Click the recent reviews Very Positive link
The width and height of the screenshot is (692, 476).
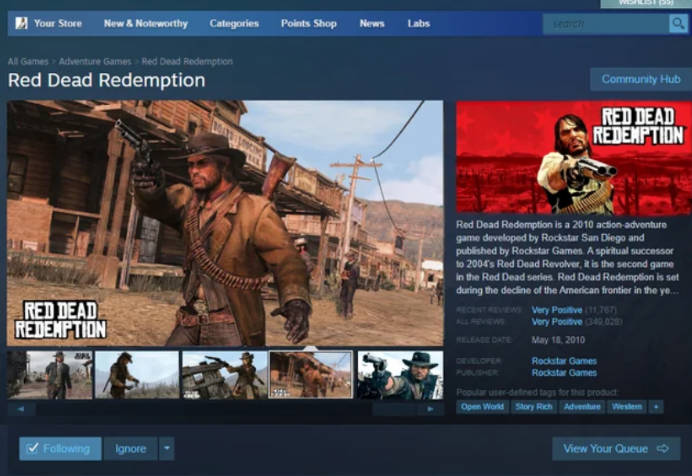557,310
